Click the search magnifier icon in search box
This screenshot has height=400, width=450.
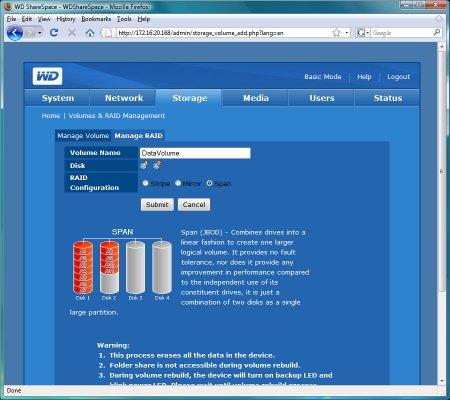coord(437,32)
